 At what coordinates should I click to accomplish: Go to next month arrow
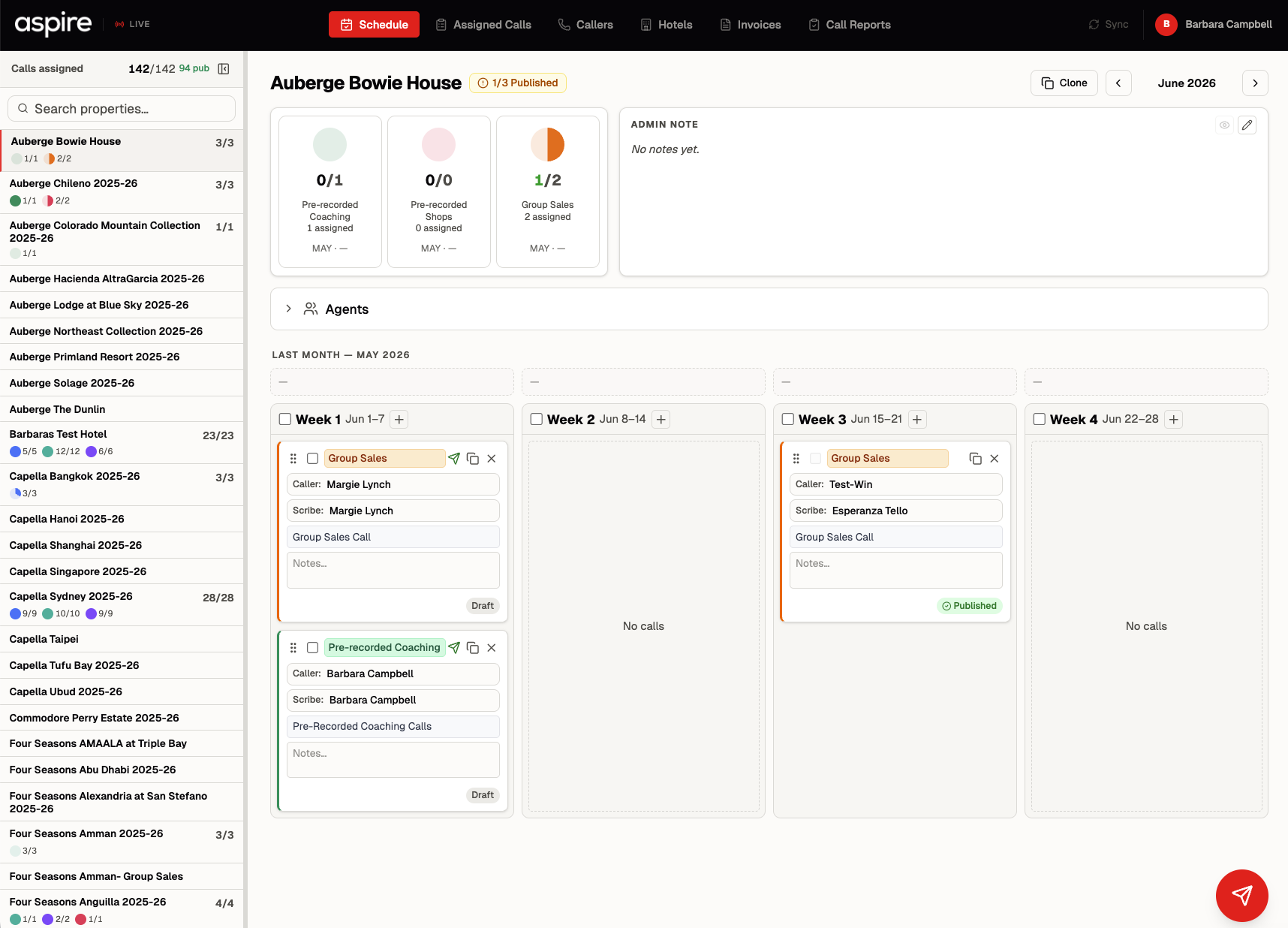click(x=1255, y=83)
